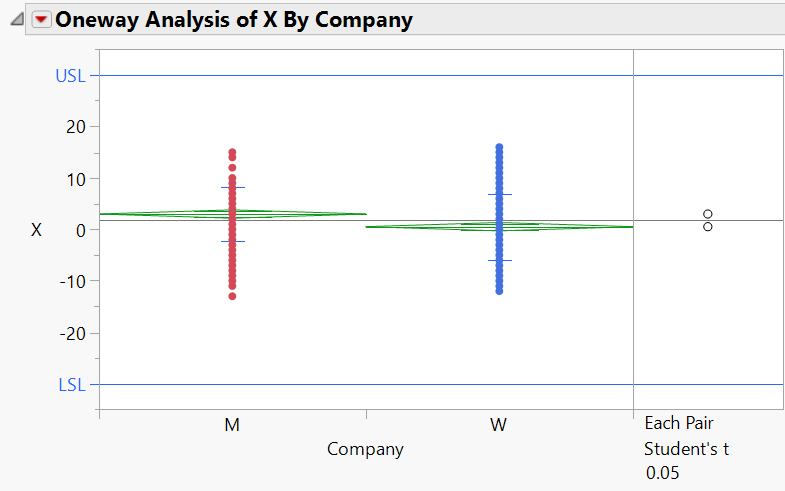Select the lowest blue data point for W
Screen dimensions: 785x491
[499, 291]
